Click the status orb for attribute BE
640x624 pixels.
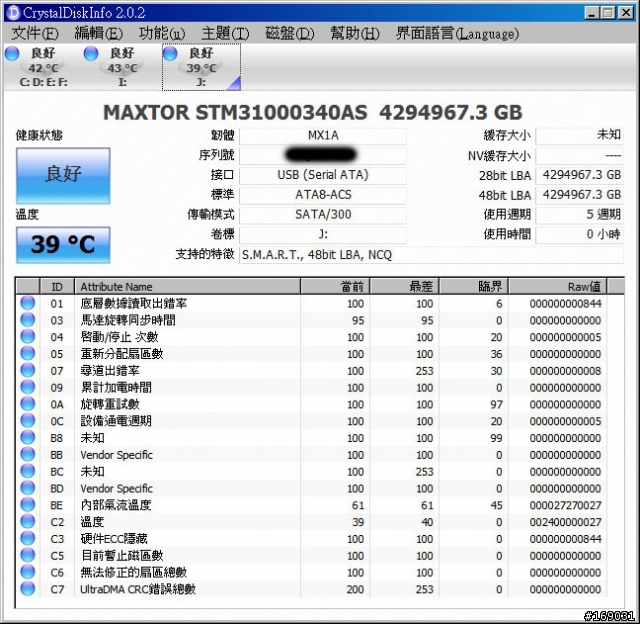click(28, 504)
